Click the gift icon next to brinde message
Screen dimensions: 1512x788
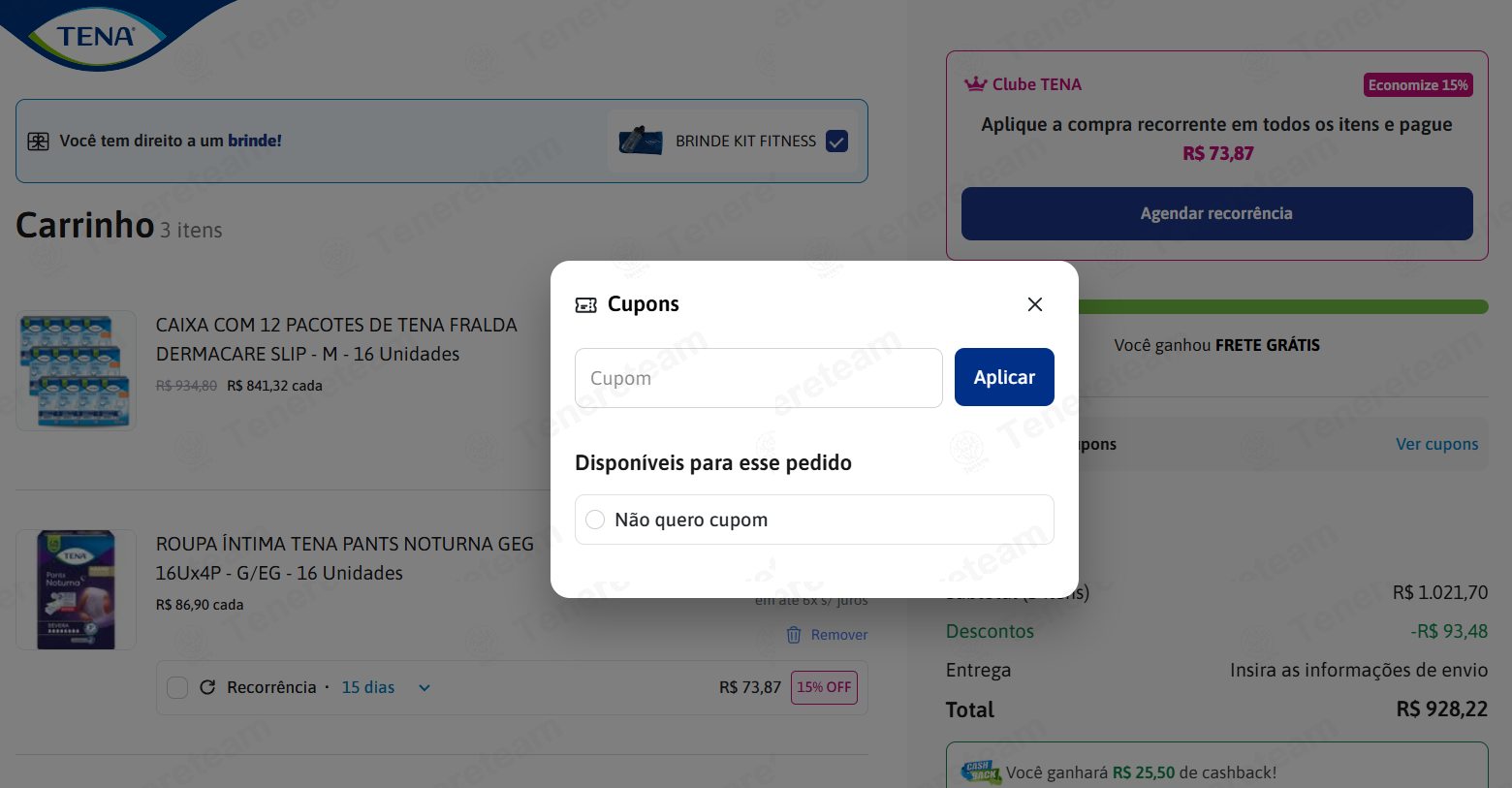point(38,142)
